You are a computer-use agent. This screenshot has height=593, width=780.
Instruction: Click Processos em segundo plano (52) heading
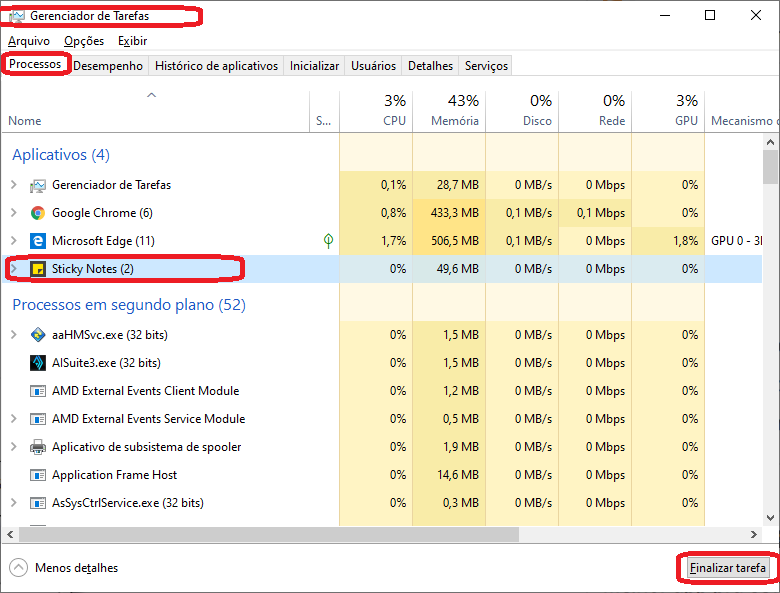129,304
